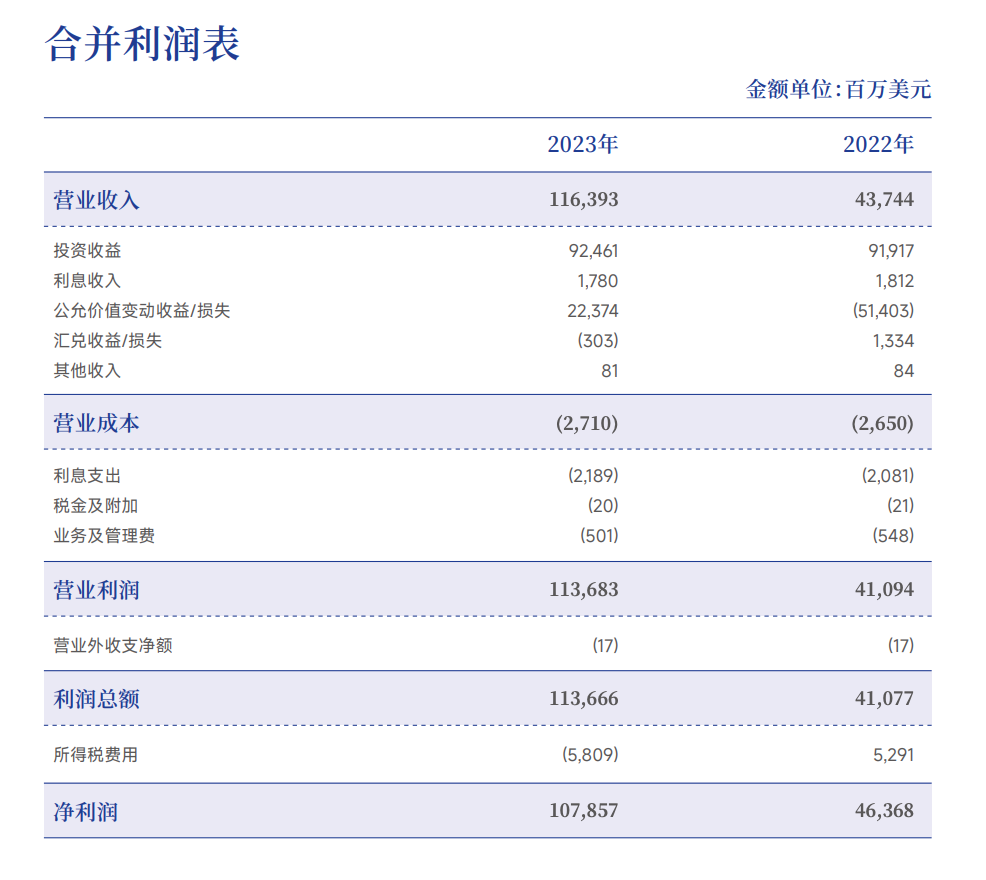The image size is (986, 880).
Task: Select the 公允价值变动收益/损失 label
Action: pyautogui.click(x=142, y=311)
